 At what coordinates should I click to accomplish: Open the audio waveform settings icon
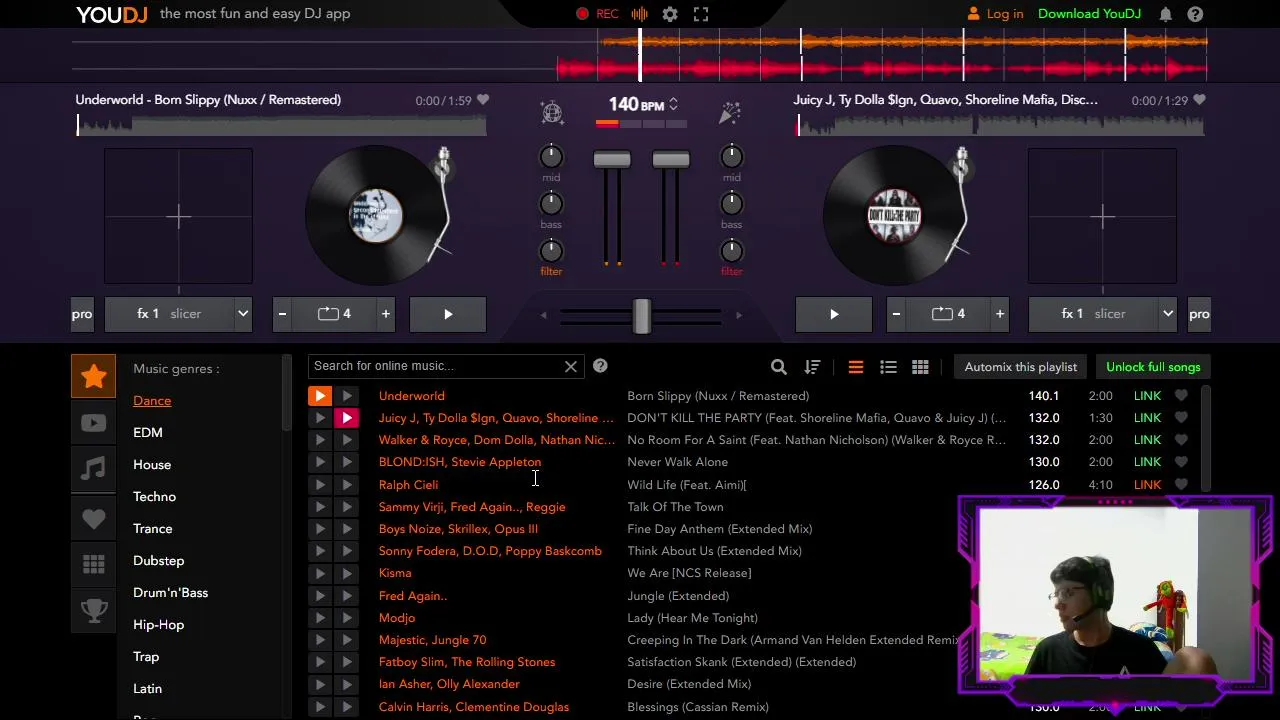tap(640, 14)
